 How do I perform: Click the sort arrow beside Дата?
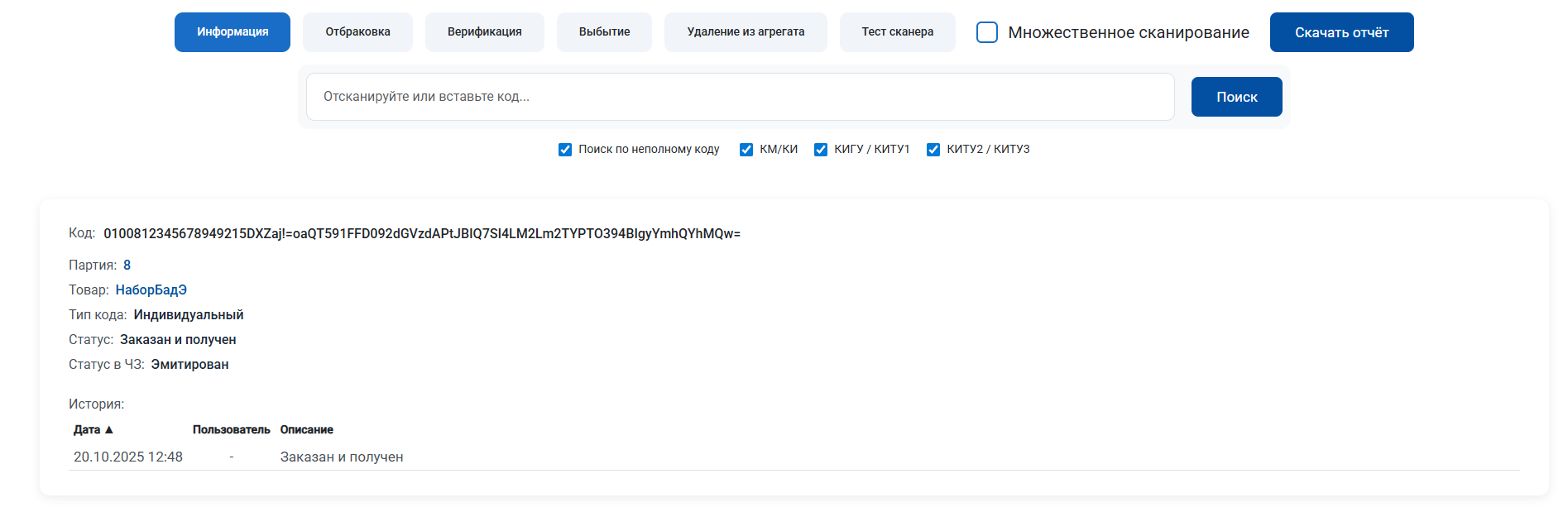(108, 430)
